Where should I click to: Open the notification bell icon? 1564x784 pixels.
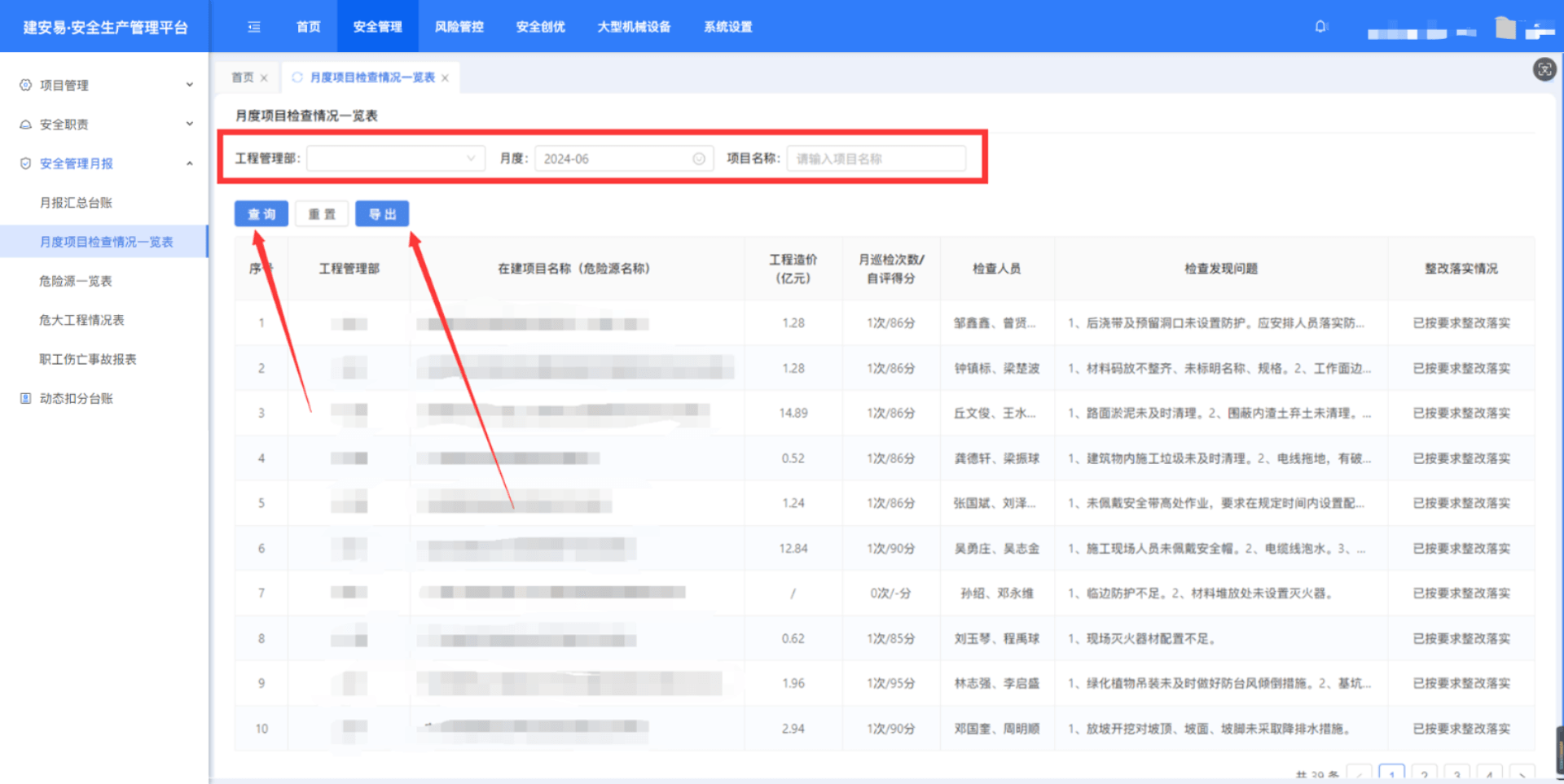(1320, 27)
